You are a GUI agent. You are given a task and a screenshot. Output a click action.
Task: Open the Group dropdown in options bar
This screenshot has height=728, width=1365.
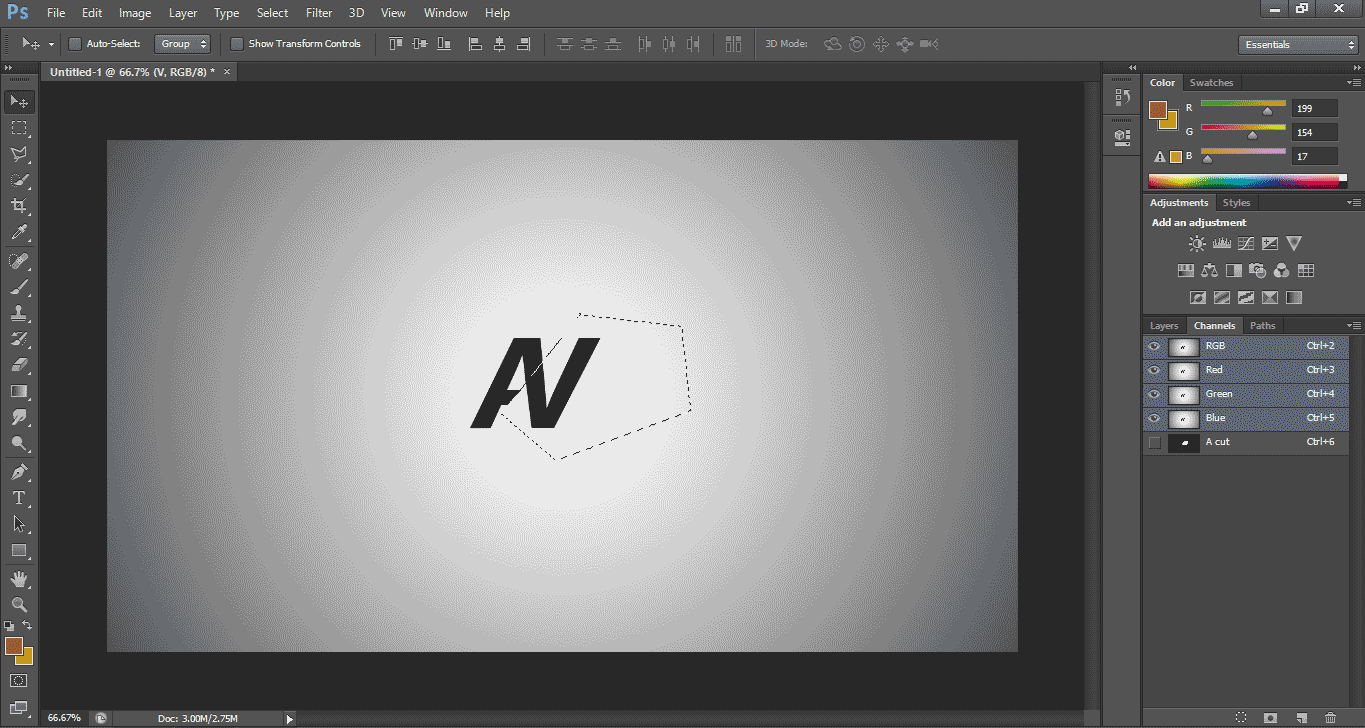click(x=182, y=43)
